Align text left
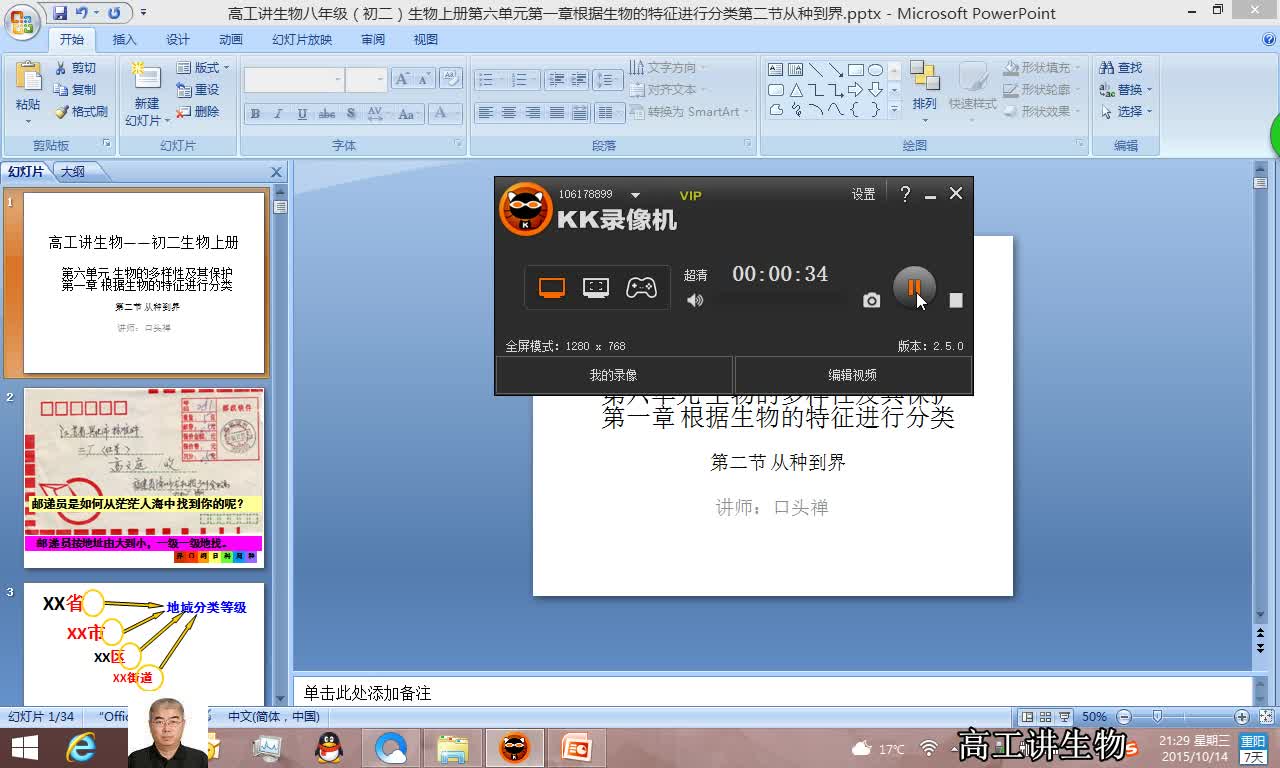Image resolution: width=1280 pixels, height=768 pixels. point(485,113)
